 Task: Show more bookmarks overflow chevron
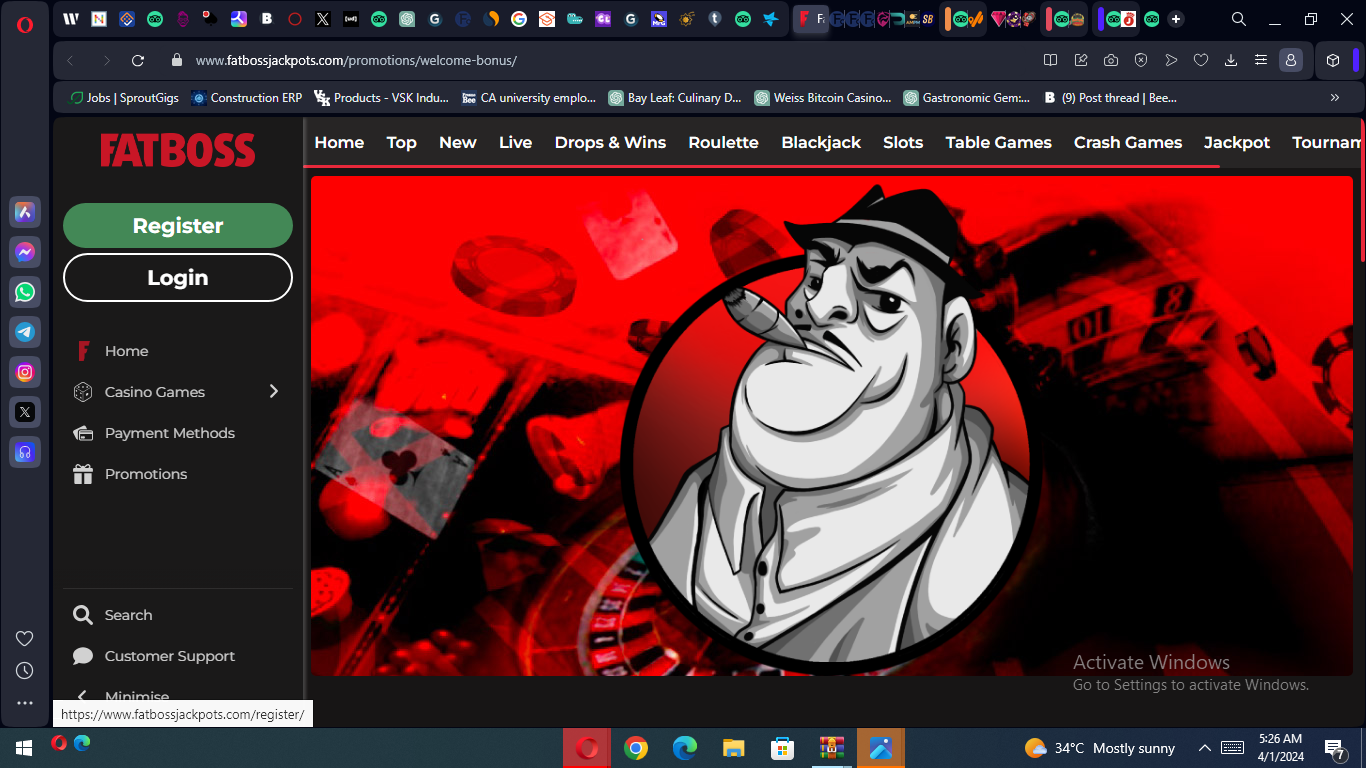point(1334,97)
